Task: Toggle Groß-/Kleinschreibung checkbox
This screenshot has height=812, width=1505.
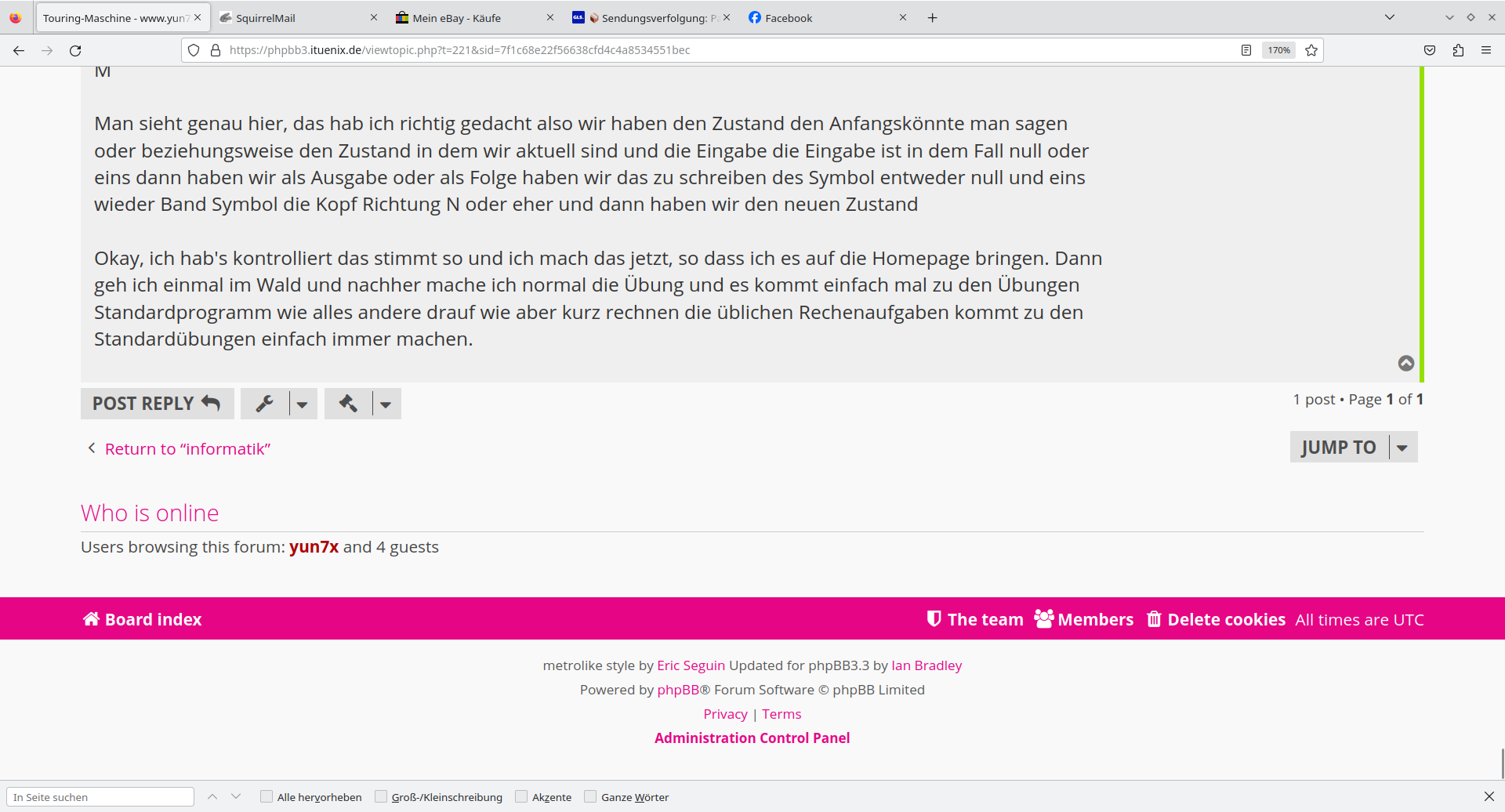Action: pyautogui.click(x=381, y=797)
